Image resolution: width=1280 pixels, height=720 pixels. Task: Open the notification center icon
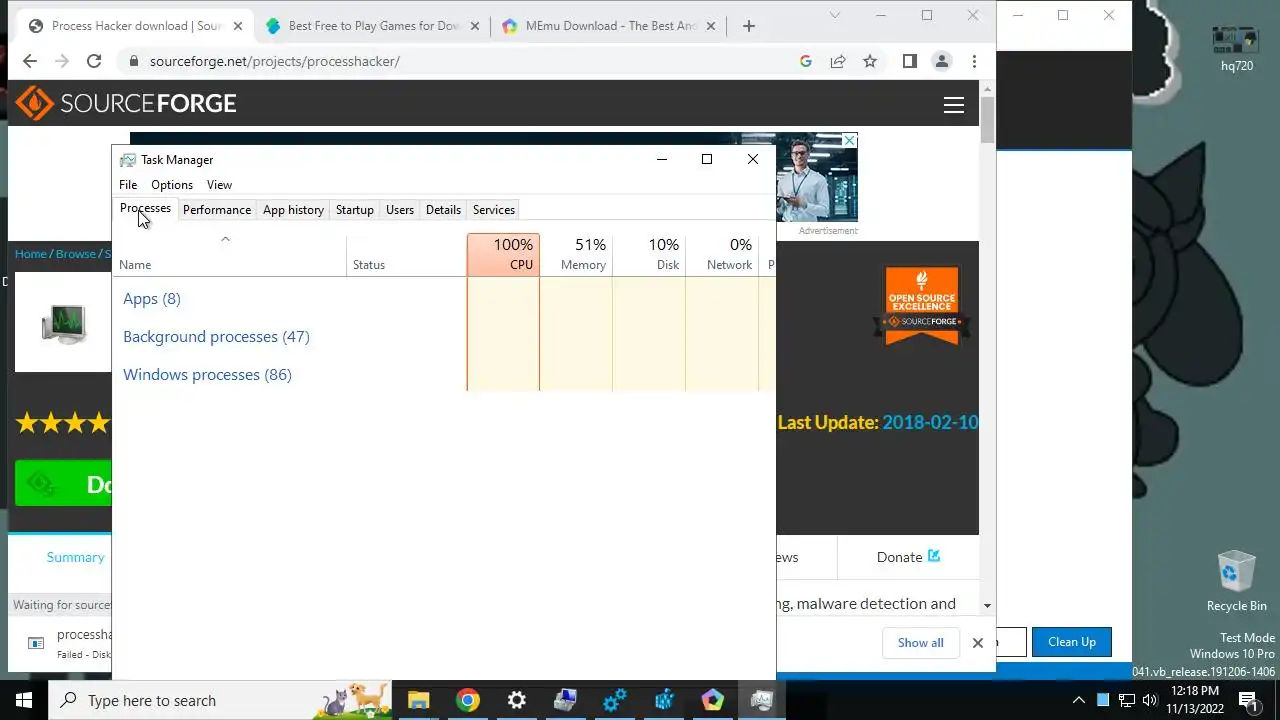tap(1248, 700)
